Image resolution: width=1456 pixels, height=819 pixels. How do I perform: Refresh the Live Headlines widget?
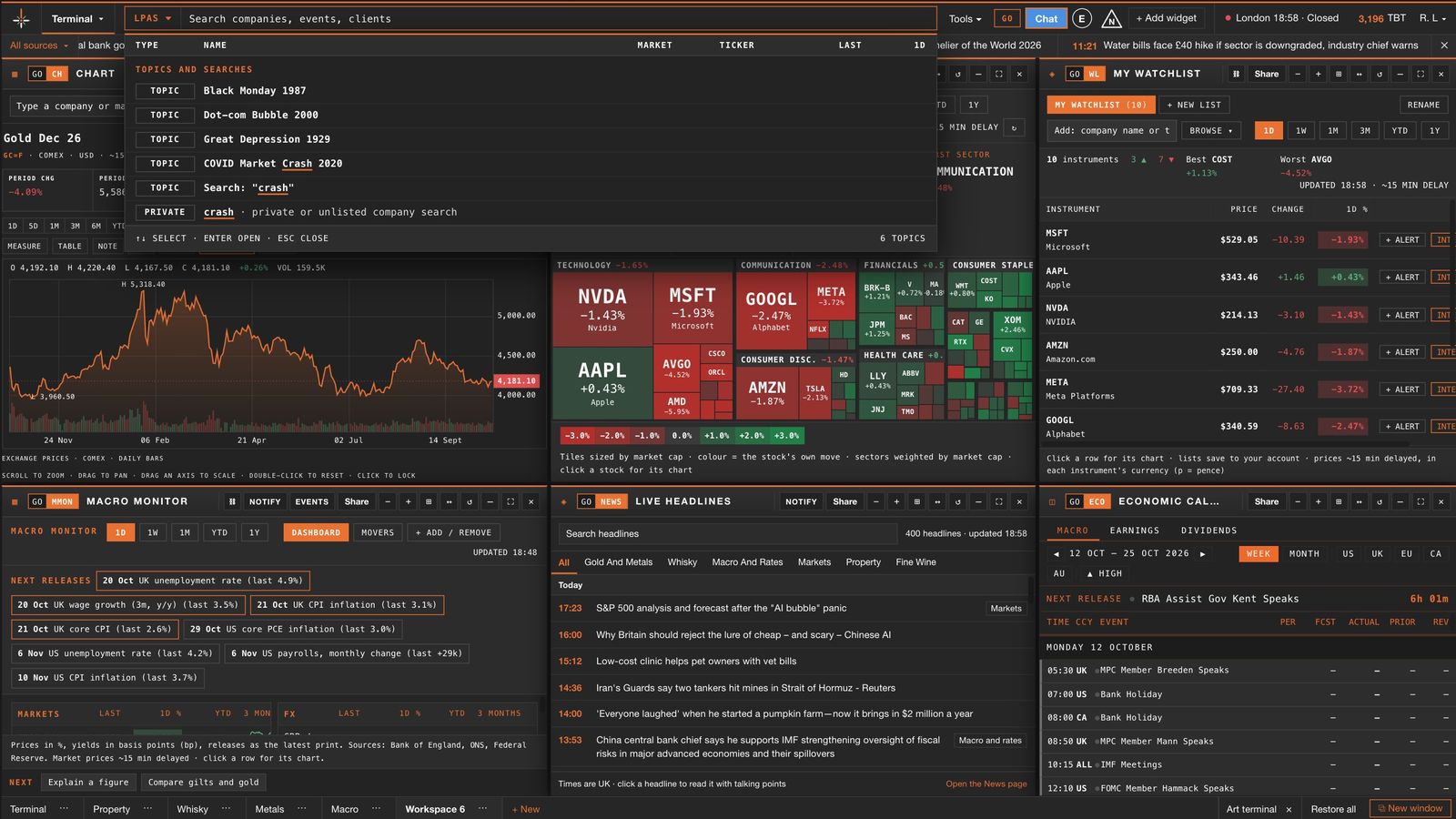click(957, 501)
